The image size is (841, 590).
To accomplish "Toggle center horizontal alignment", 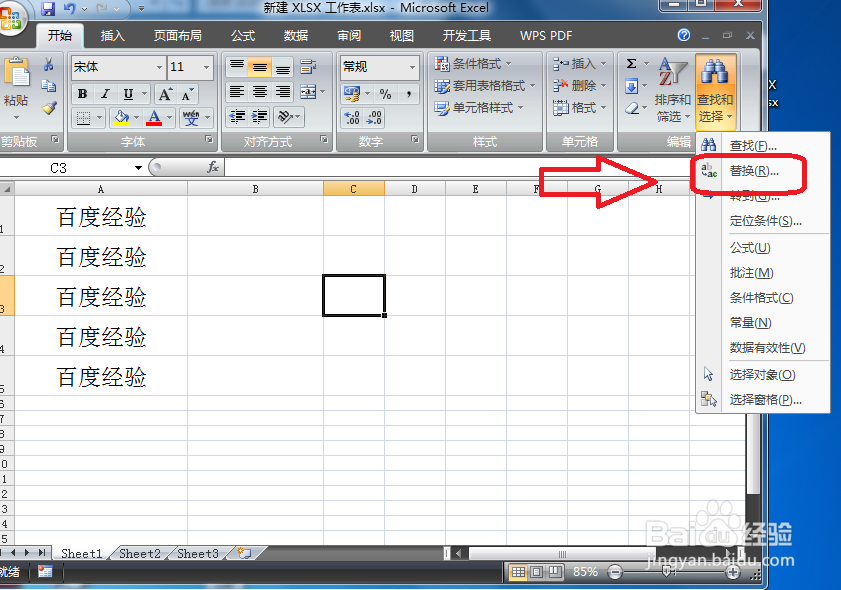I will coord(260,92).
